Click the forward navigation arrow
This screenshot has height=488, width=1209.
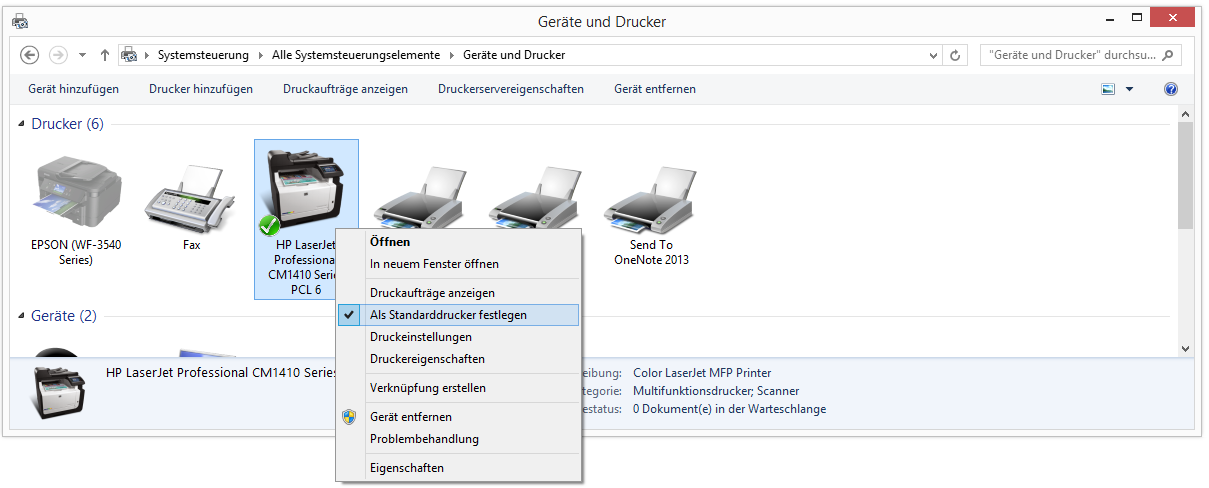58,55
